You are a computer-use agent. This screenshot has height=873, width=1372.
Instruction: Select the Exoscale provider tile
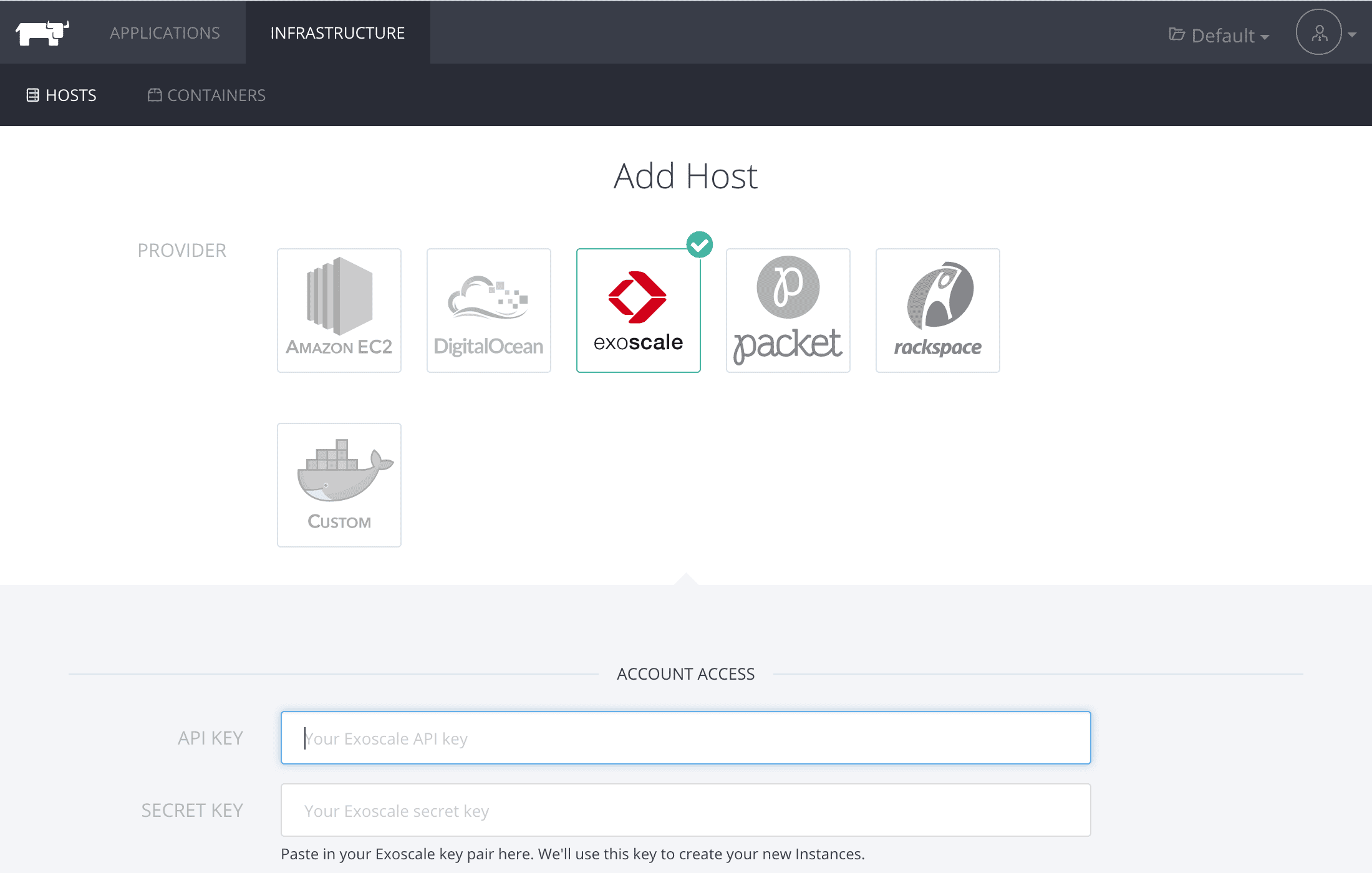coord(639,311)
